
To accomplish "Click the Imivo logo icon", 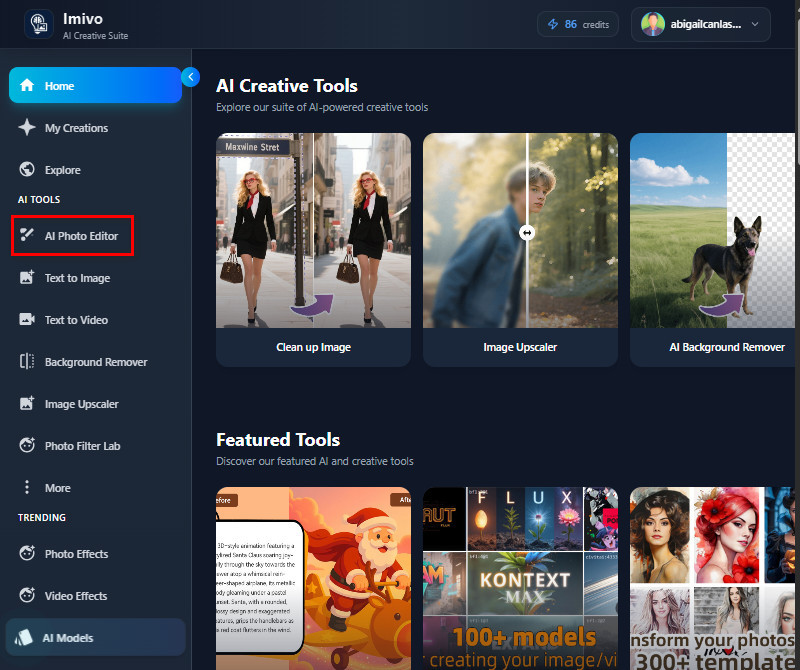I will (x=39, y=24).
